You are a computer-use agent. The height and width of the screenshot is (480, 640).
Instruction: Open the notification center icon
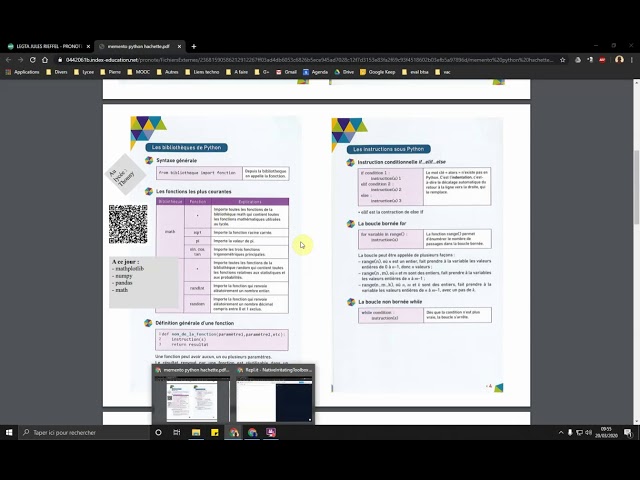coord(628,432)
